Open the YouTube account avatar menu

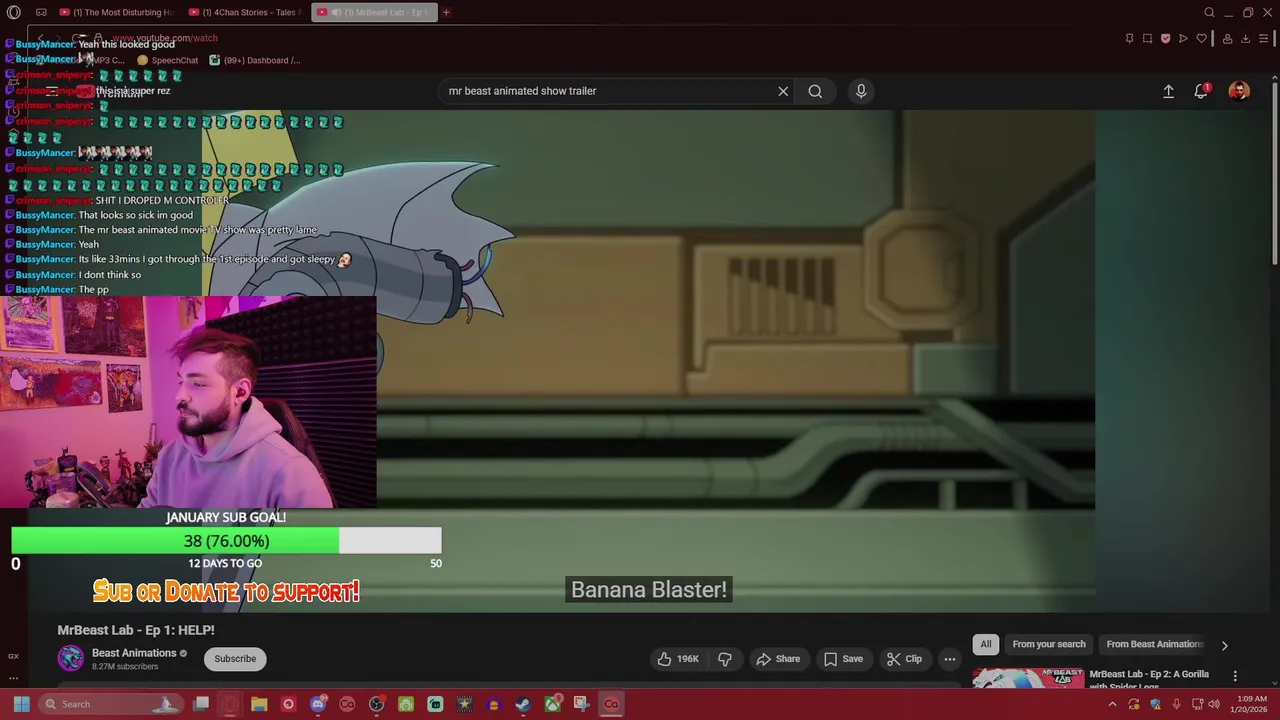1239,91
